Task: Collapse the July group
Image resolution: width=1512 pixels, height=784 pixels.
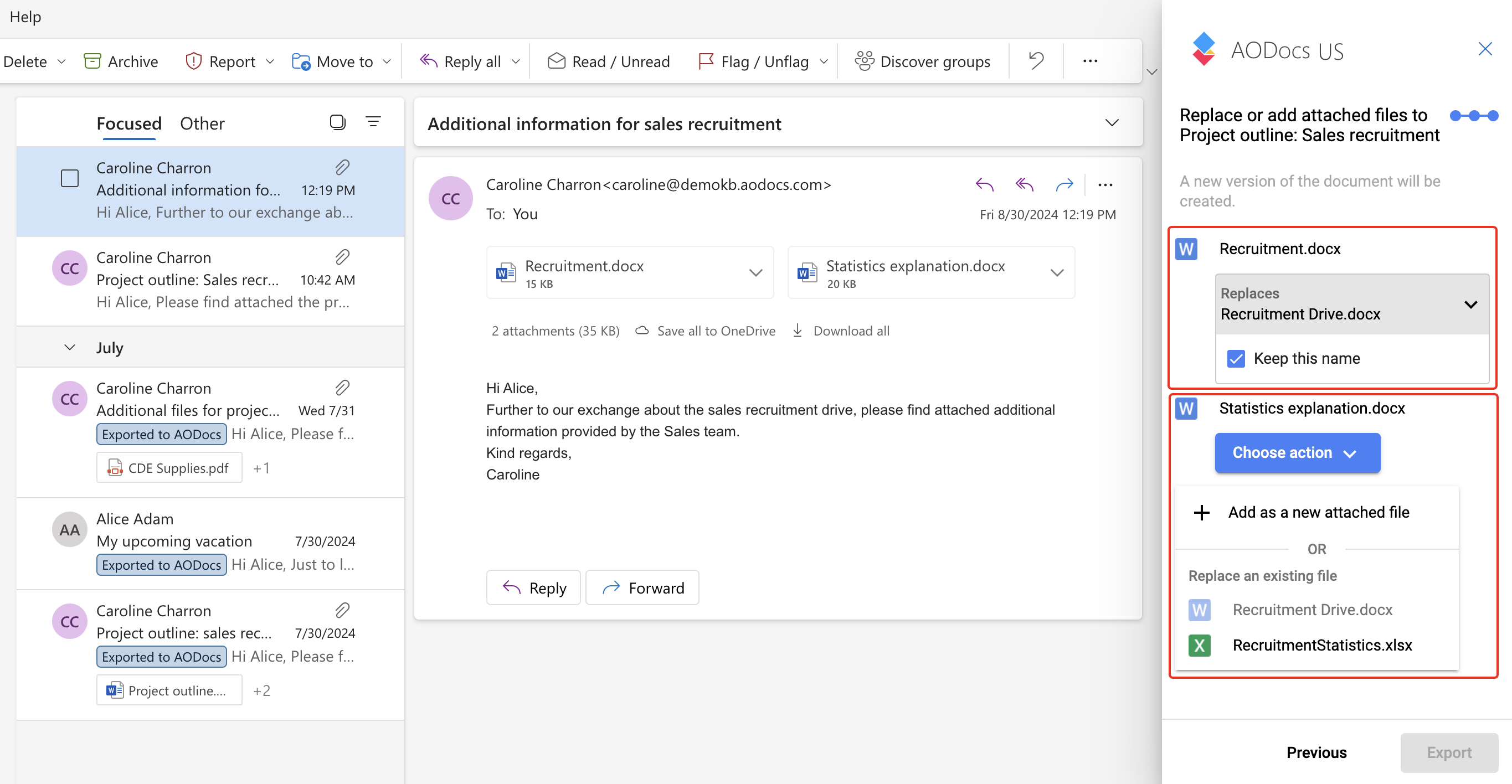Action: pyautogui.click(x=70, y=347)
